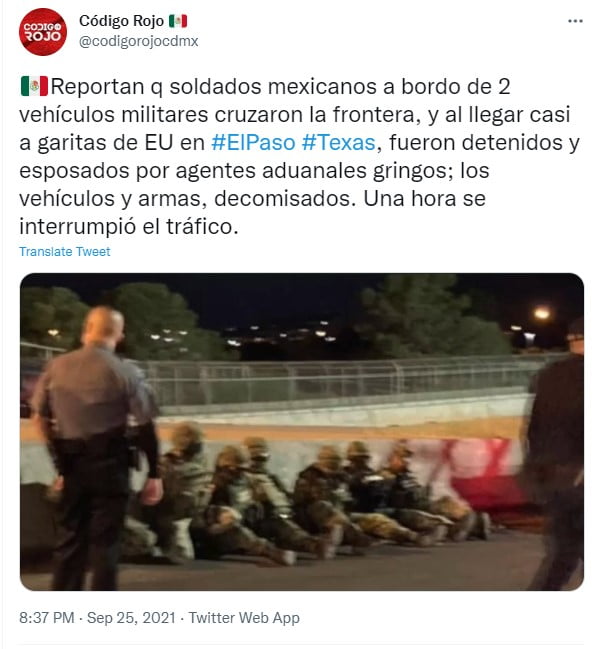This screenshot has height=649, width=600.
Task: Visit the @codigorojocdmx handle
Action: click(x=139, y=41)
